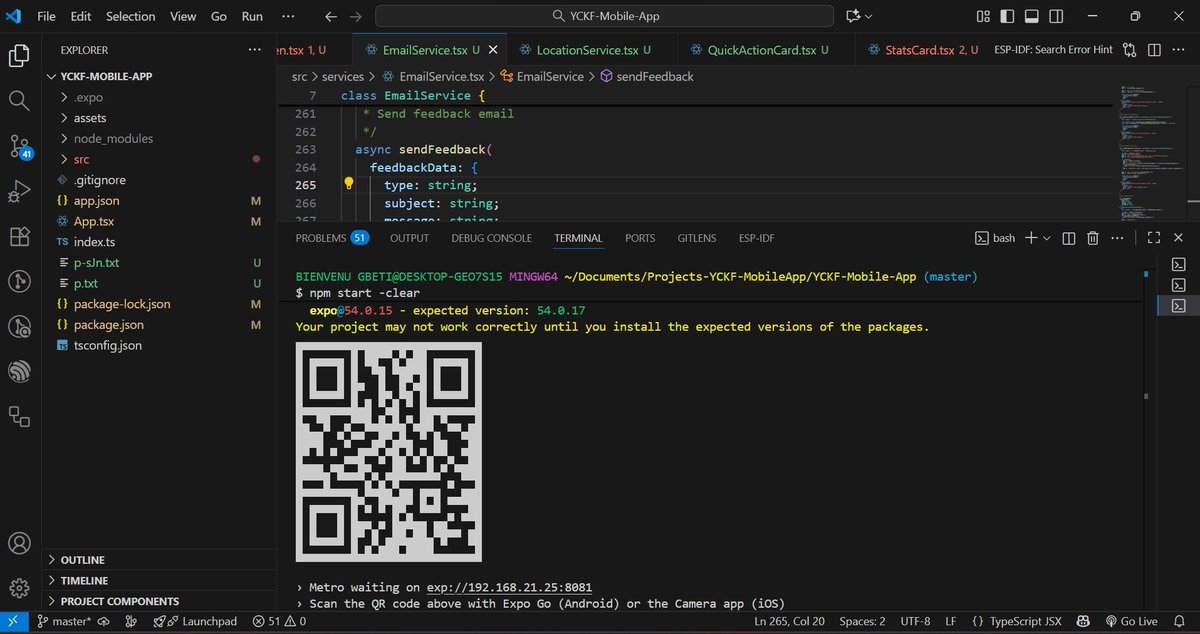Image resolution: width=1200 pixels, height=634 pixels.
Task: Open Compare Changes icon in editor toolbar
Action: 1130,50
